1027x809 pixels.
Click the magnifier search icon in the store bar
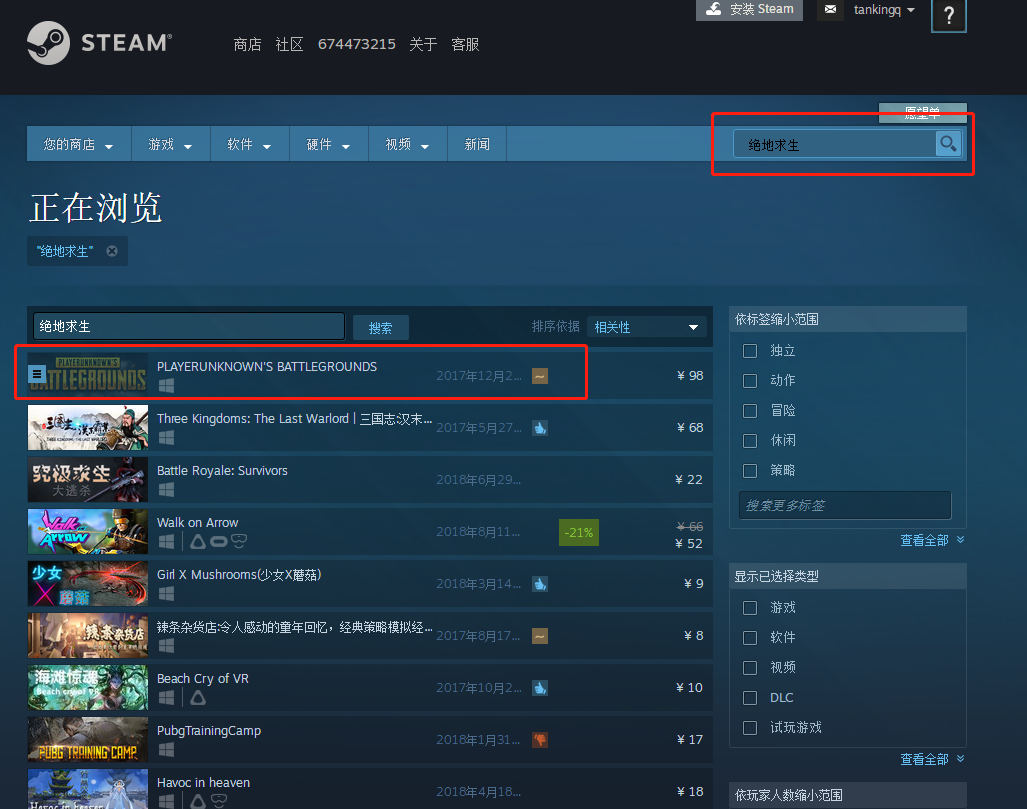pos(948,143)
